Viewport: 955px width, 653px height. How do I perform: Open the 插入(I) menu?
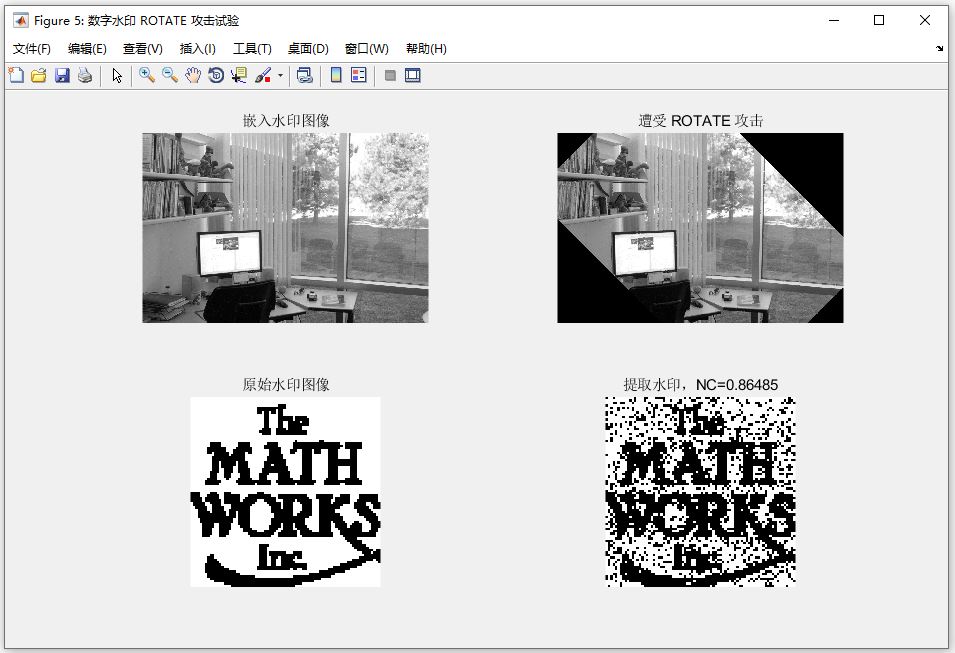click(197, 49)
